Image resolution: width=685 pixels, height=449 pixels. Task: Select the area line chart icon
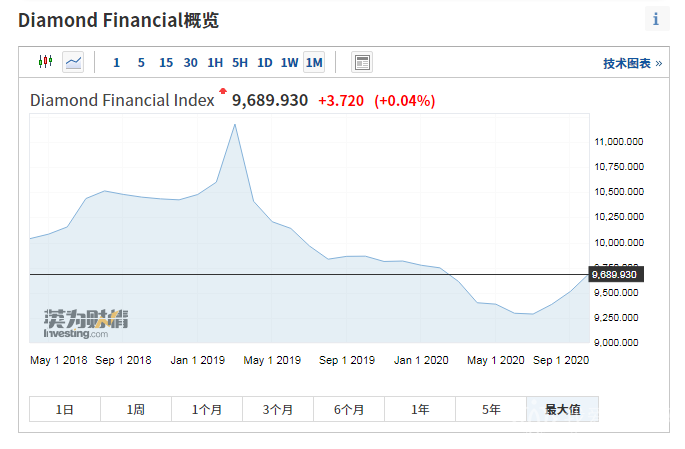point(73,62)
